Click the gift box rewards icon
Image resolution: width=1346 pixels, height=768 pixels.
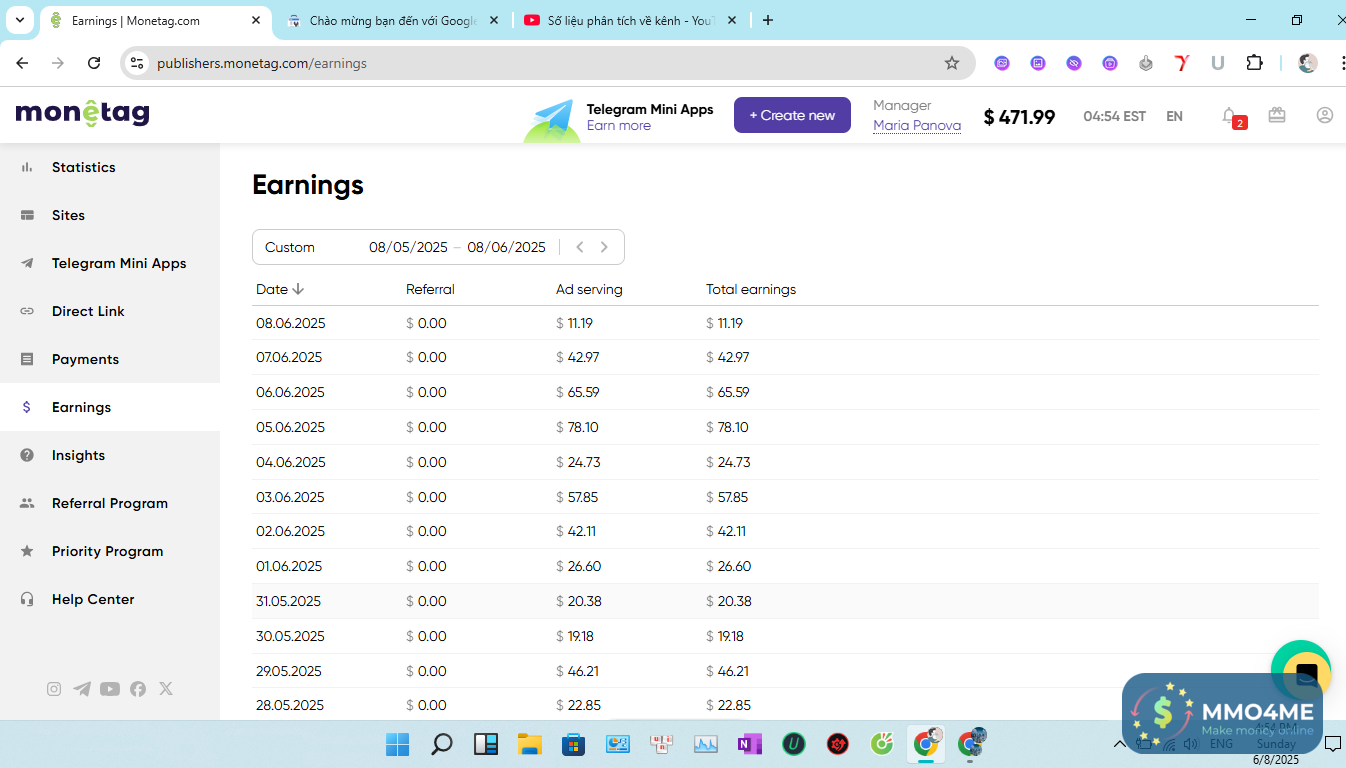tap(1277, 115)
